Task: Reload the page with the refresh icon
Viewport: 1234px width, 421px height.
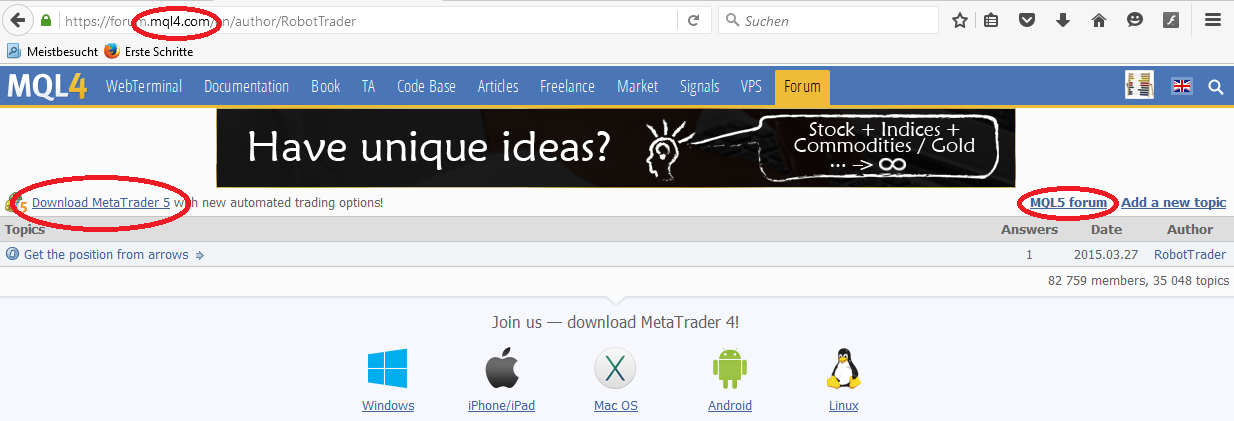Action: (692, 20)
